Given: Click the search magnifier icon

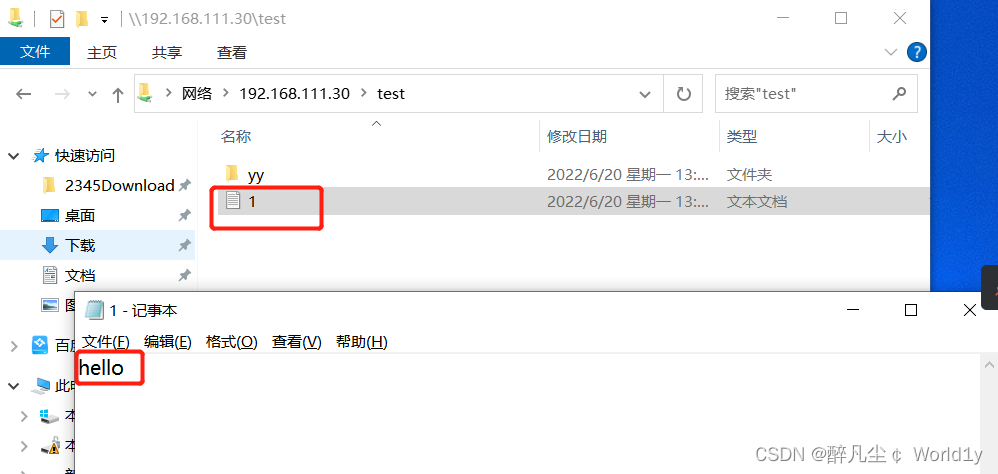Looking at the screenshot, I should 899,94.
